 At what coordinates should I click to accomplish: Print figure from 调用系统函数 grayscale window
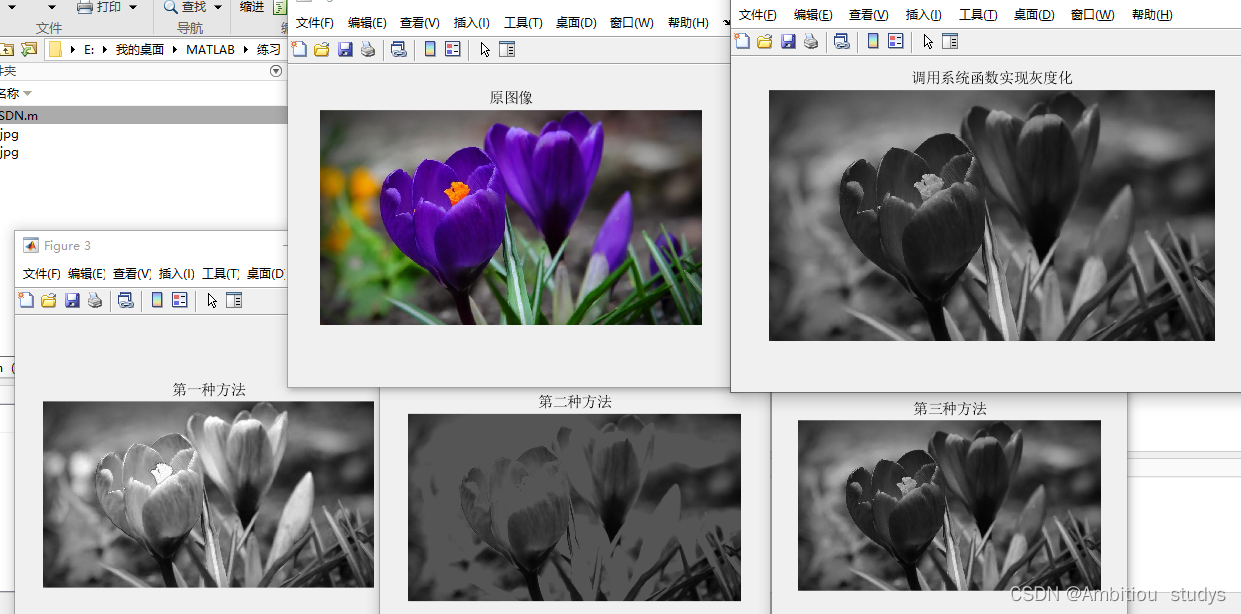click(x=811, y=41)
